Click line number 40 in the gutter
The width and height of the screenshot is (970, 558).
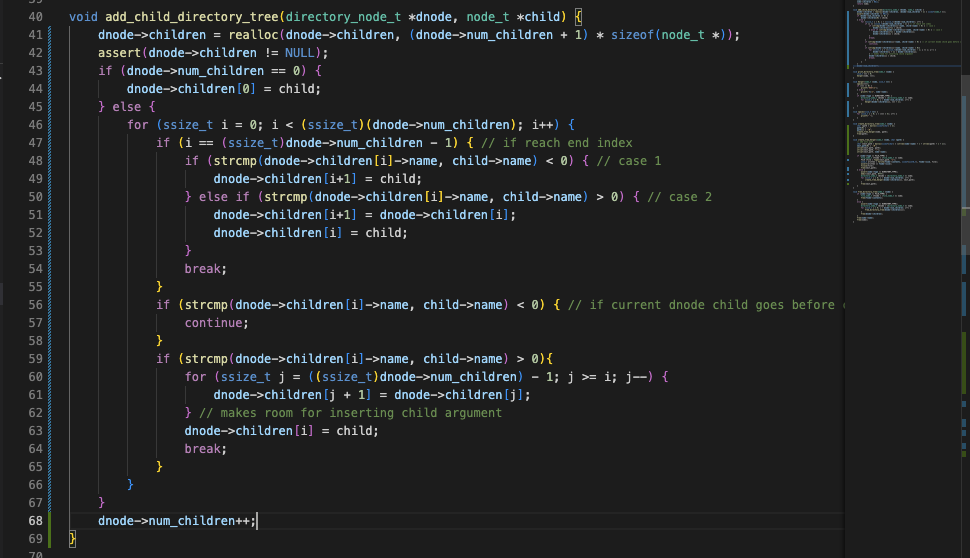point(35,17)
